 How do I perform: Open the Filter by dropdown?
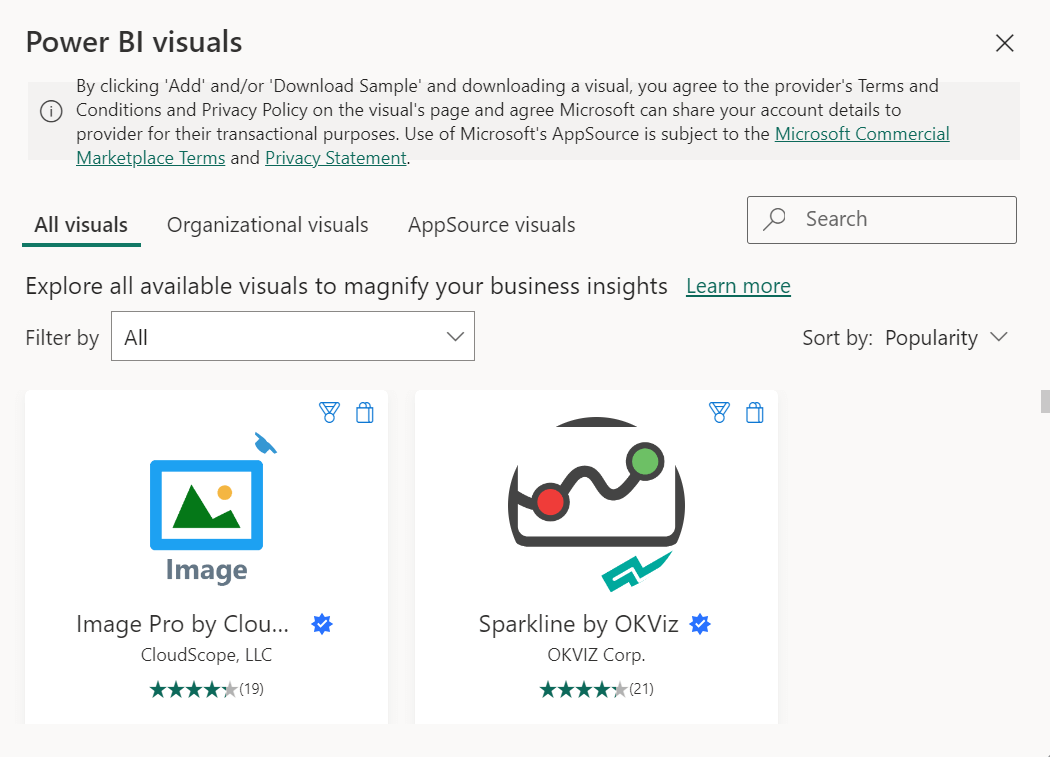292,336
